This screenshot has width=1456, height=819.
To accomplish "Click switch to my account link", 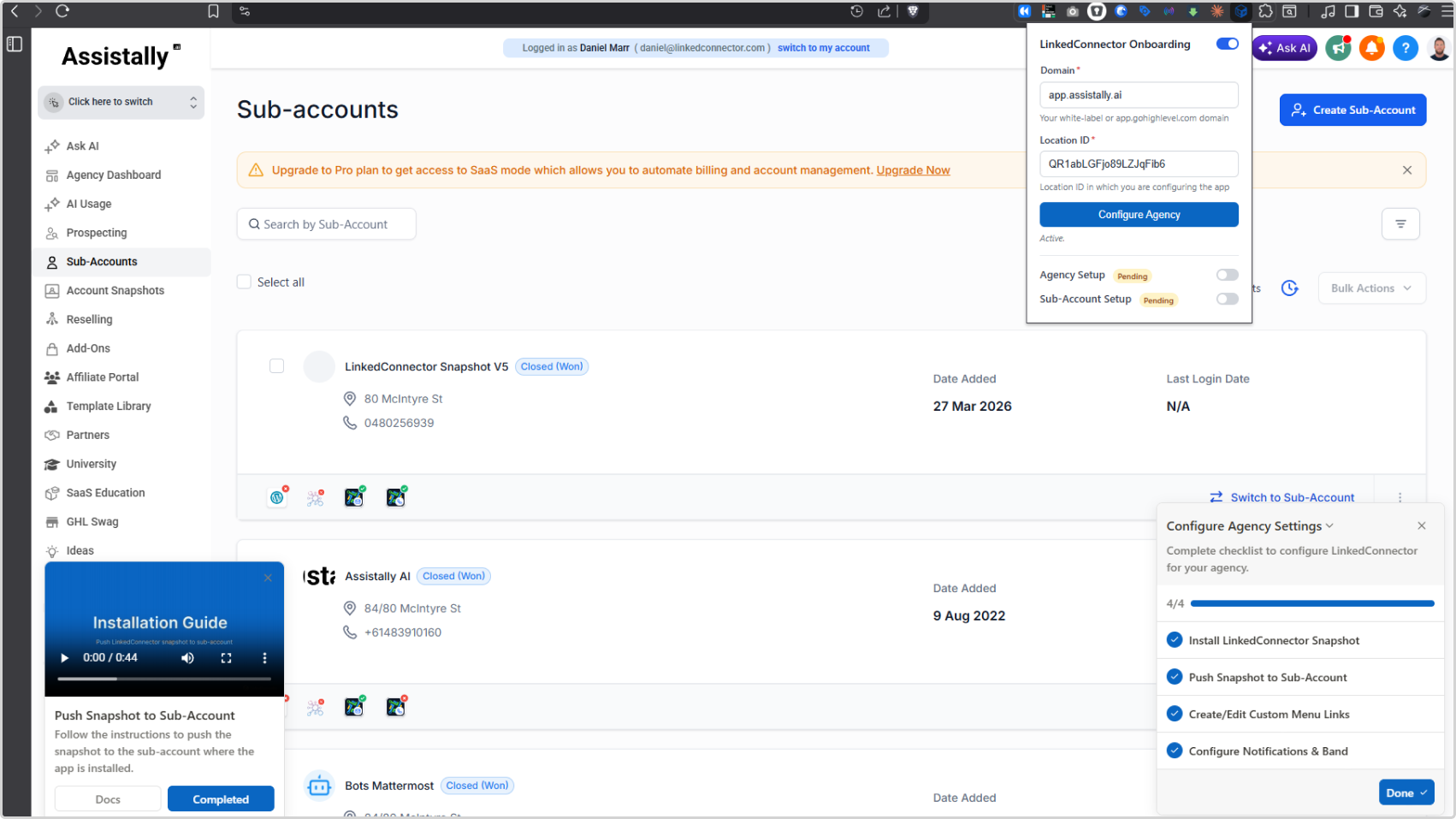I will [x=823, y=48].
